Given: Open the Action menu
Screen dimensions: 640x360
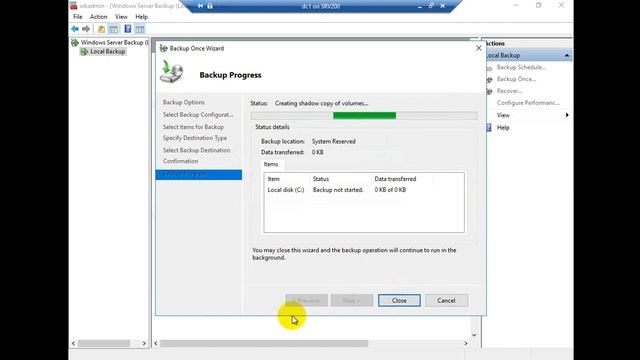Looking at the screenshot, I should tap(98, 17).
